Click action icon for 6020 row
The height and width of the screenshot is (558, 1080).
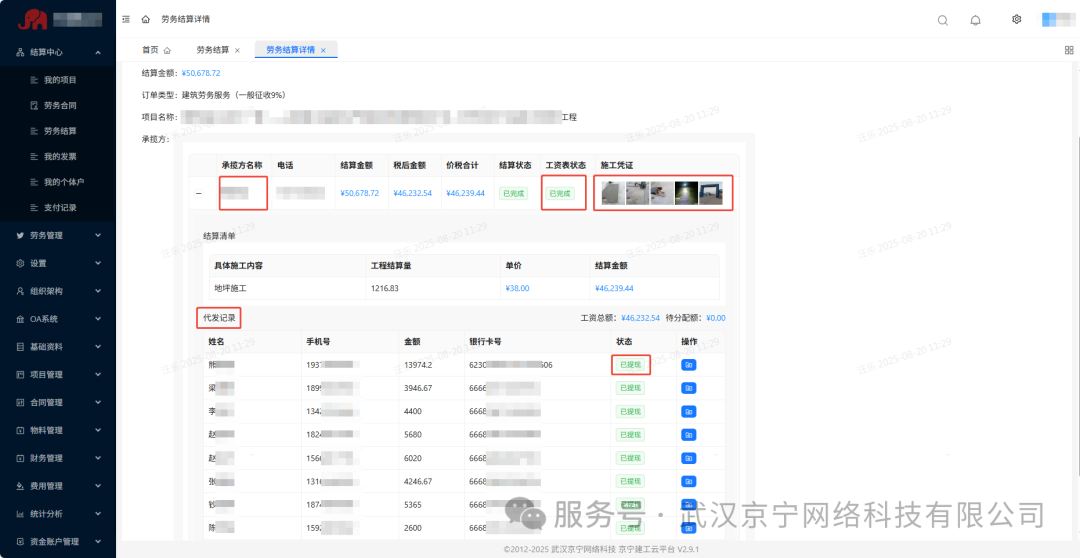[688, 458]
